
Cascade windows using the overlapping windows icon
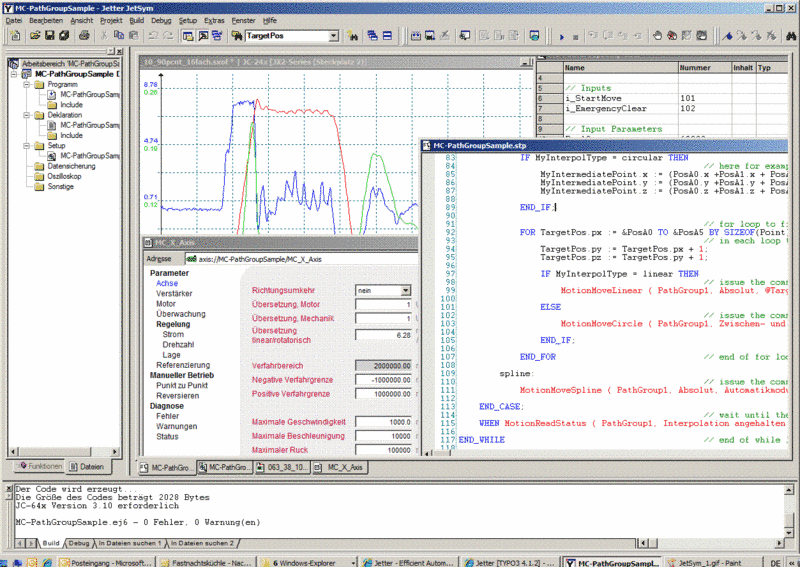[x=372, y=36]
